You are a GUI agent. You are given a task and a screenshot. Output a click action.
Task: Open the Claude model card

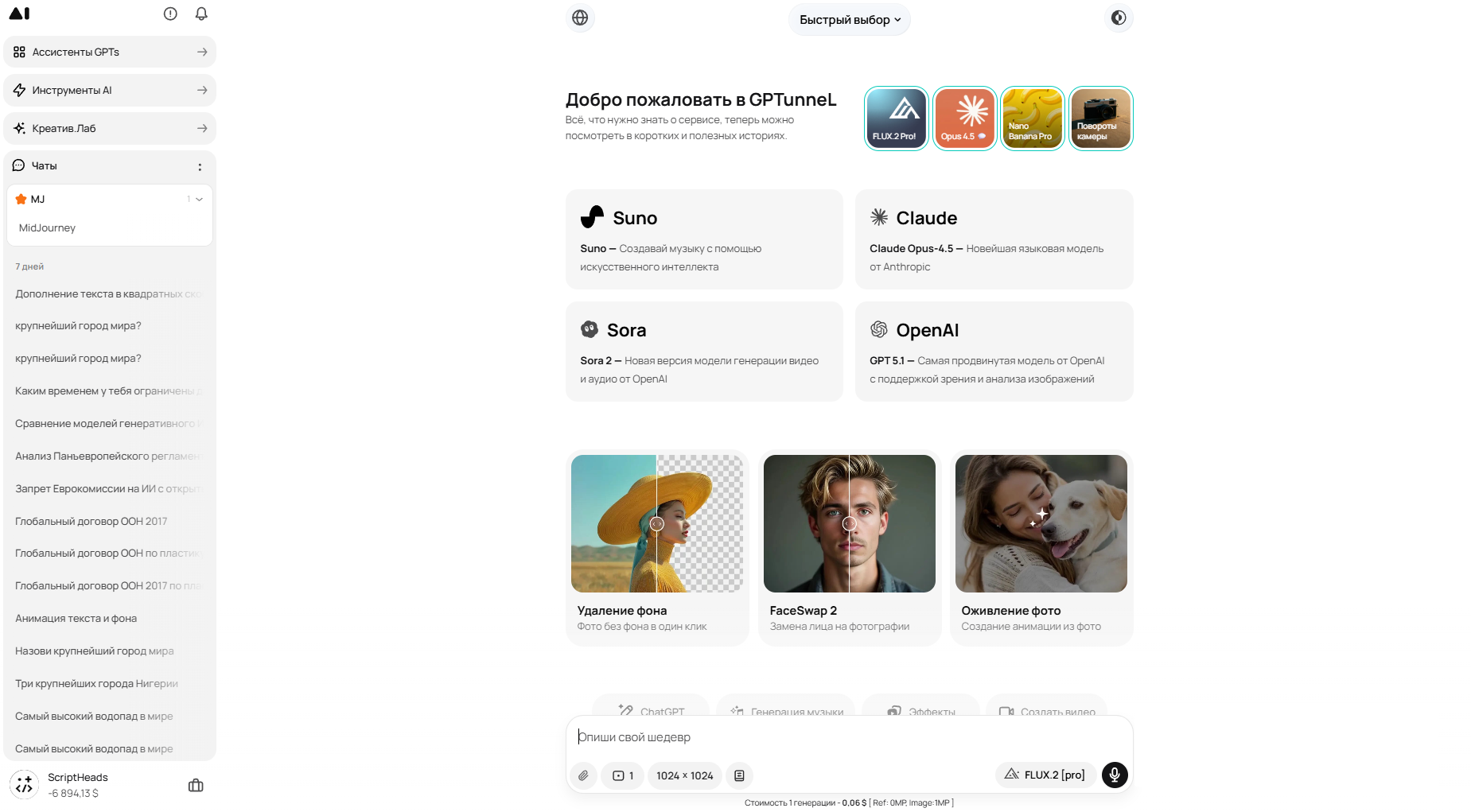coord(994,239)
